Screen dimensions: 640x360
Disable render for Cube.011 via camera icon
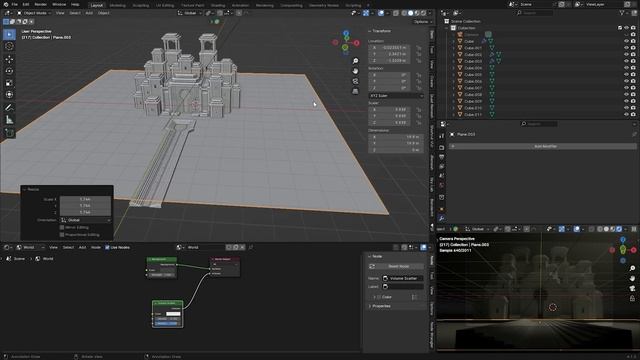coord(633,115)
